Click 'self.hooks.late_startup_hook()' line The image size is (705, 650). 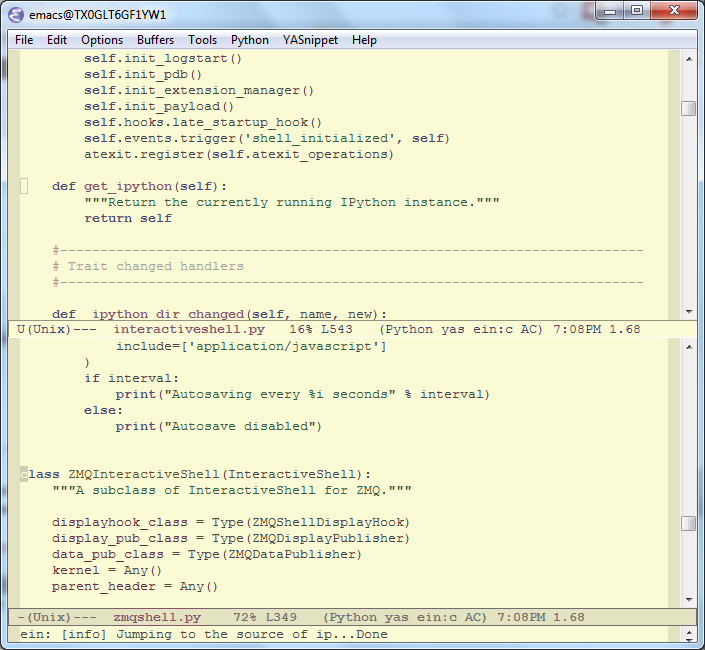pyautogui.click(x=203, y=123)
